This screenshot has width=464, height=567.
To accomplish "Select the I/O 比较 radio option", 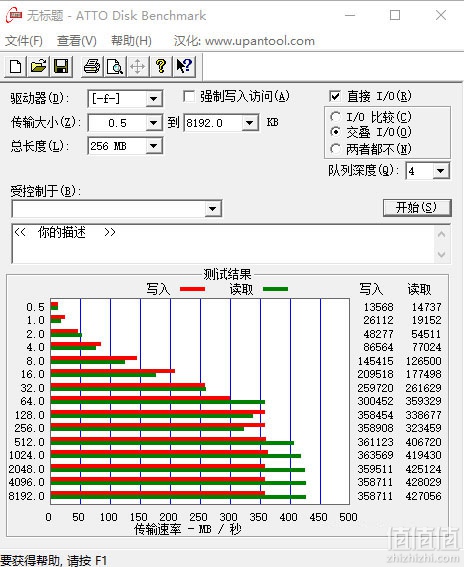I will click(x=336, y=116).
